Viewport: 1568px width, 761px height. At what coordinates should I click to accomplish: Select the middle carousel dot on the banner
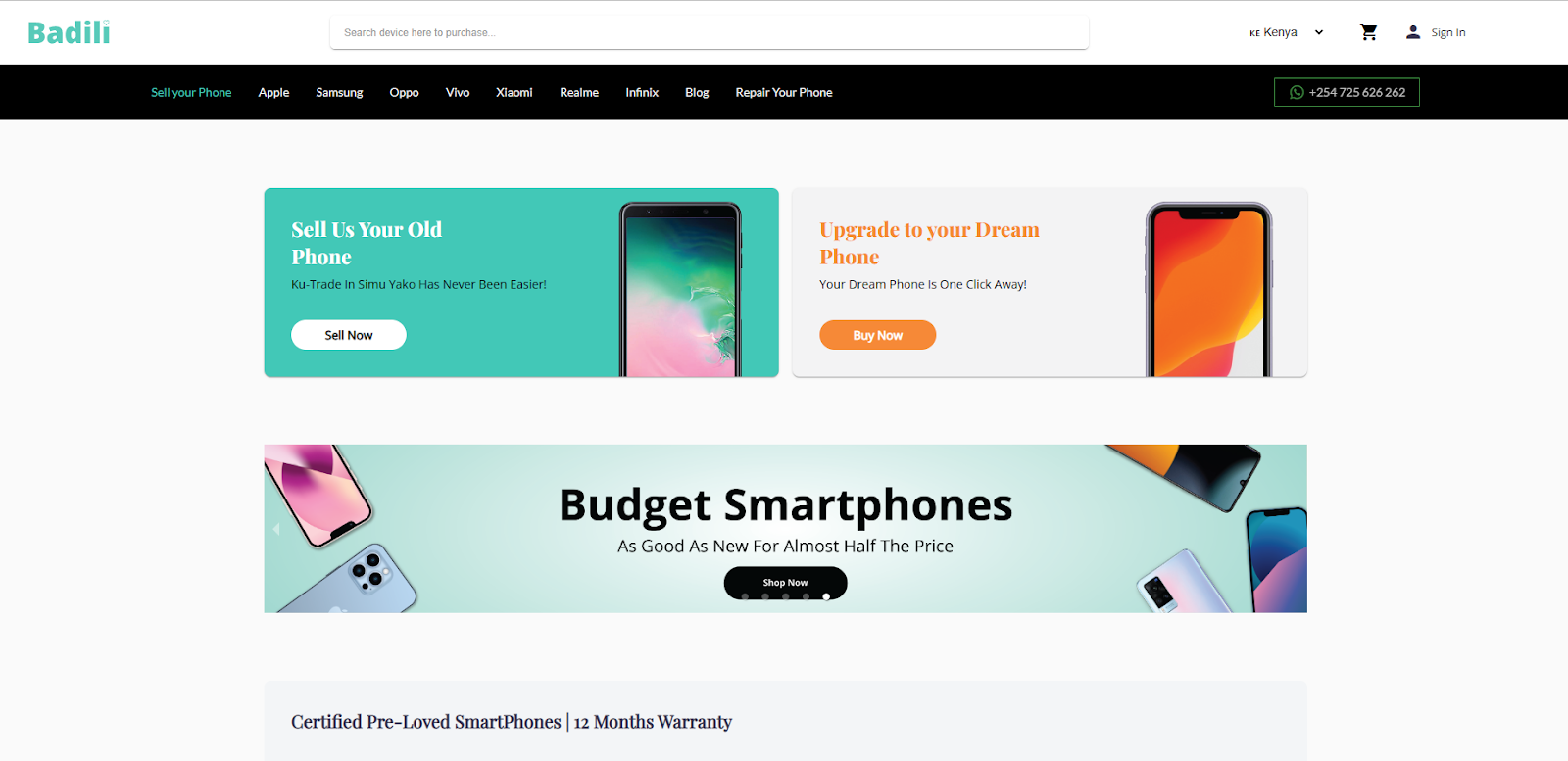(x=786, y=596)
